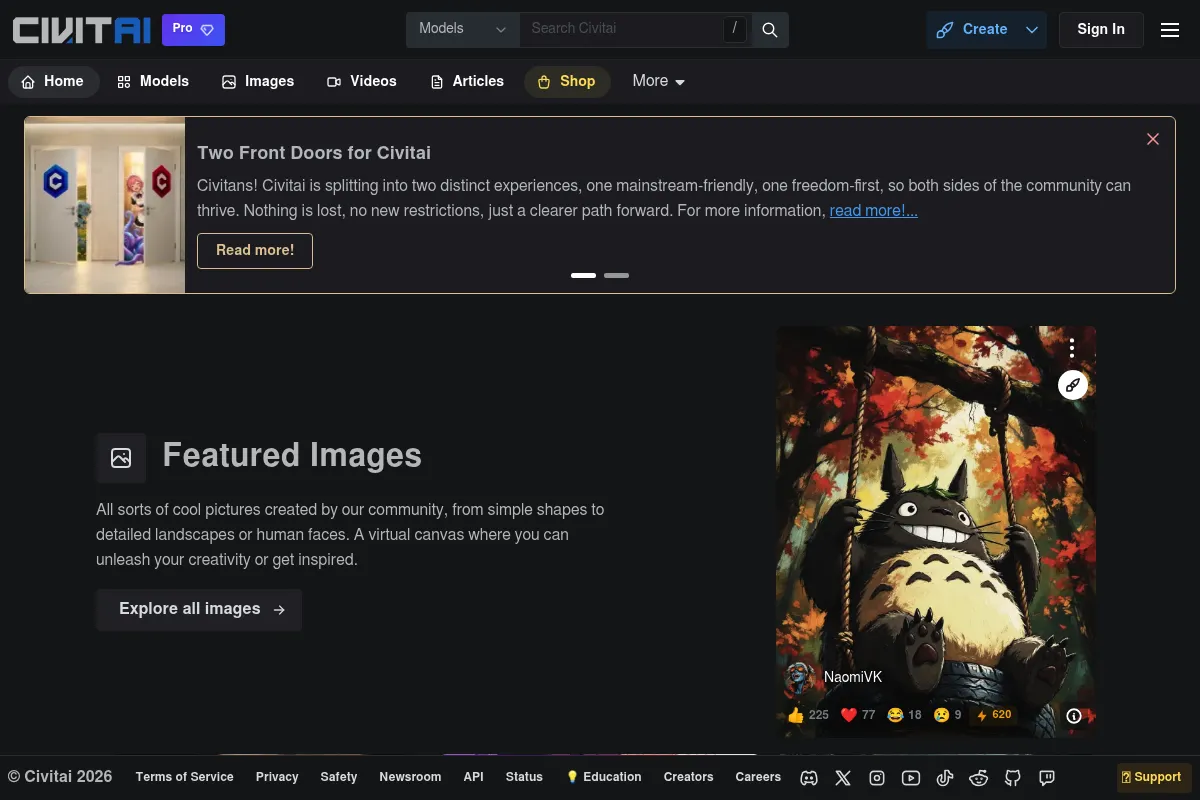This screenshot has width=1200, height=800.
Task: Open Civitai Discord server icon
Action: tap(809, 777)
